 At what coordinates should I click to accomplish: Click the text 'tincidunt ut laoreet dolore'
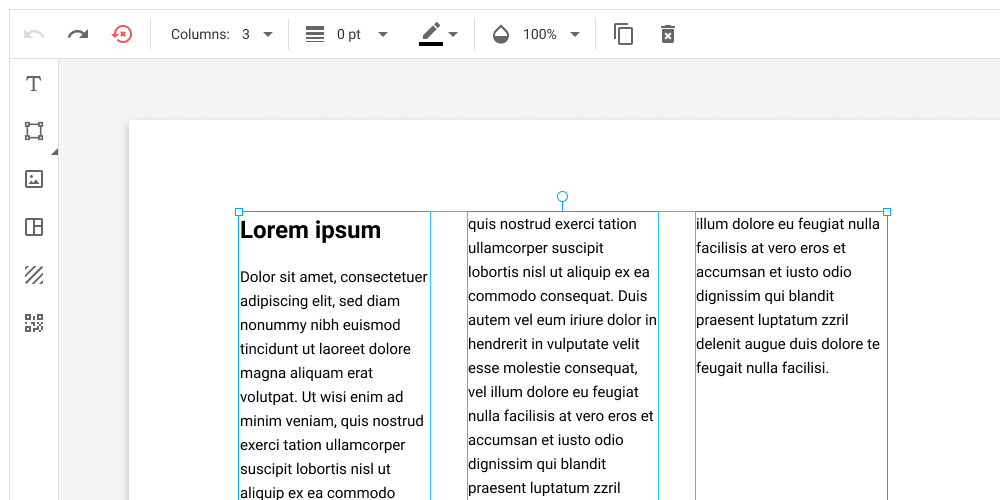click(x=325, y=349)
